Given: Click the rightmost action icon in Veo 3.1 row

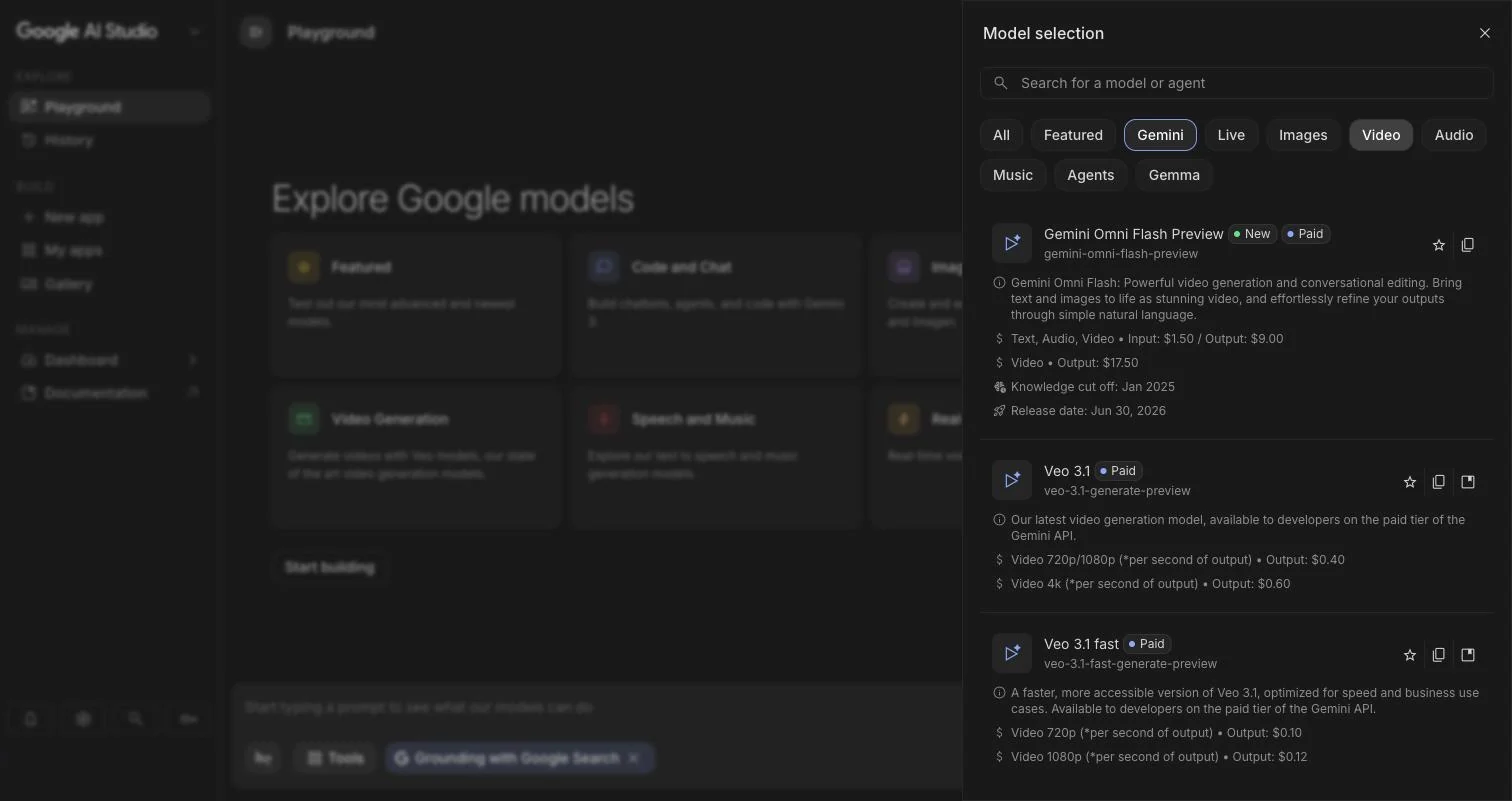Looking at the screenshot, I should click(x=1468, y=482).
